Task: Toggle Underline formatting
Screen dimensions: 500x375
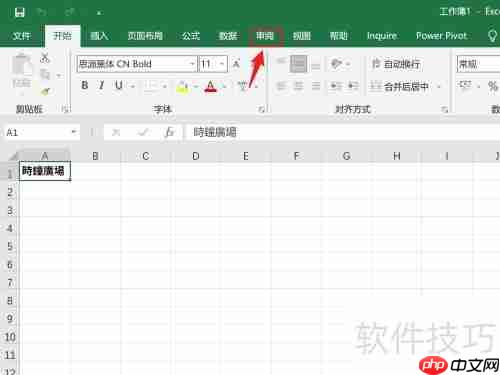Action: (x=119, y=86)
